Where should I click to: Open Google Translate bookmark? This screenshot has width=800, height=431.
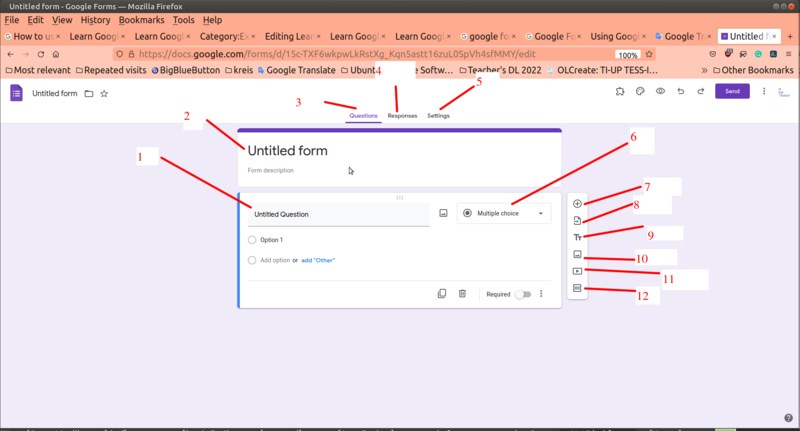[x=296, y=70]
